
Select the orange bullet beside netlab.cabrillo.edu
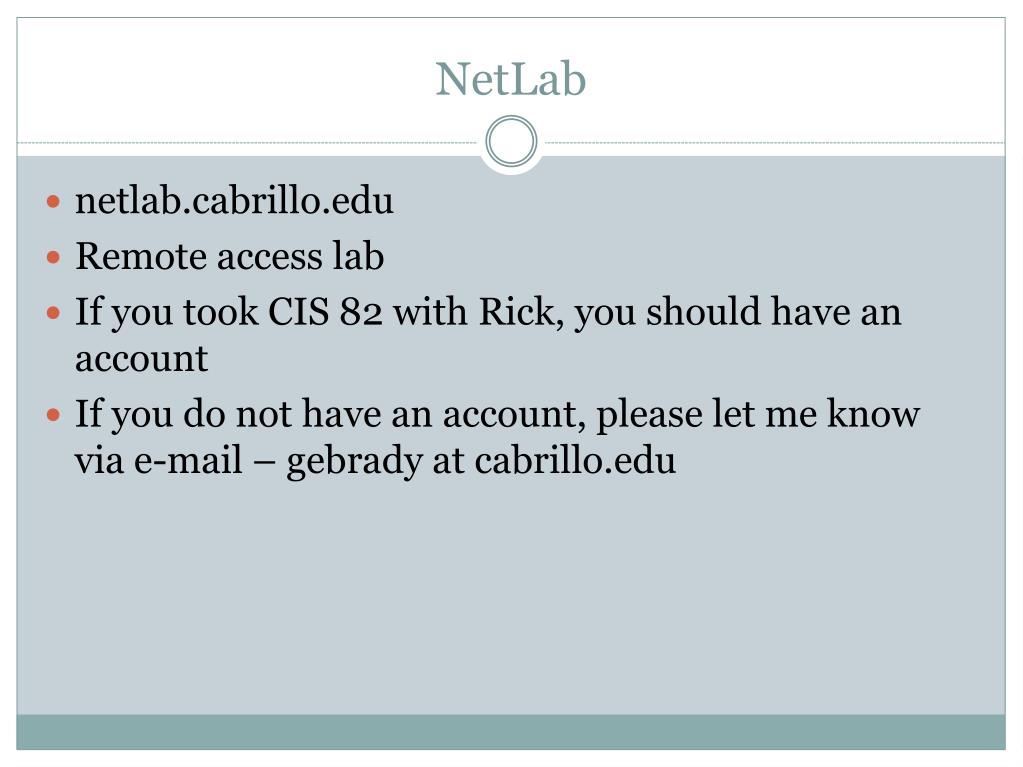(x=53, y=202)
